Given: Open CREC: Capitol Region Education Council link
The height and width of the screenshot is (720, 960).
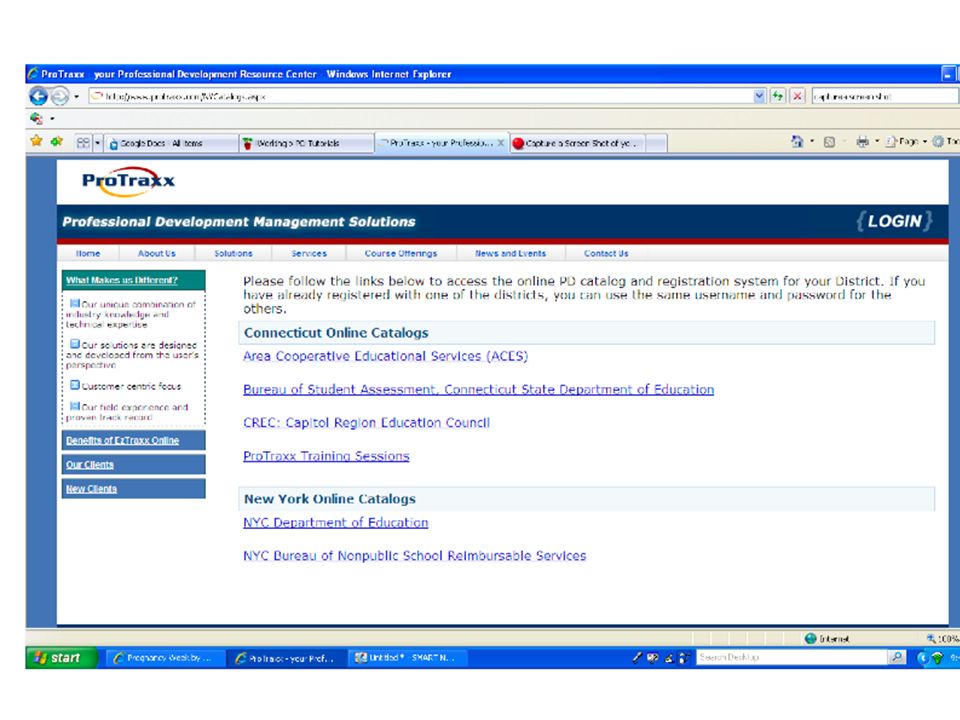Looking at the screenshot, I should (367, 423).
